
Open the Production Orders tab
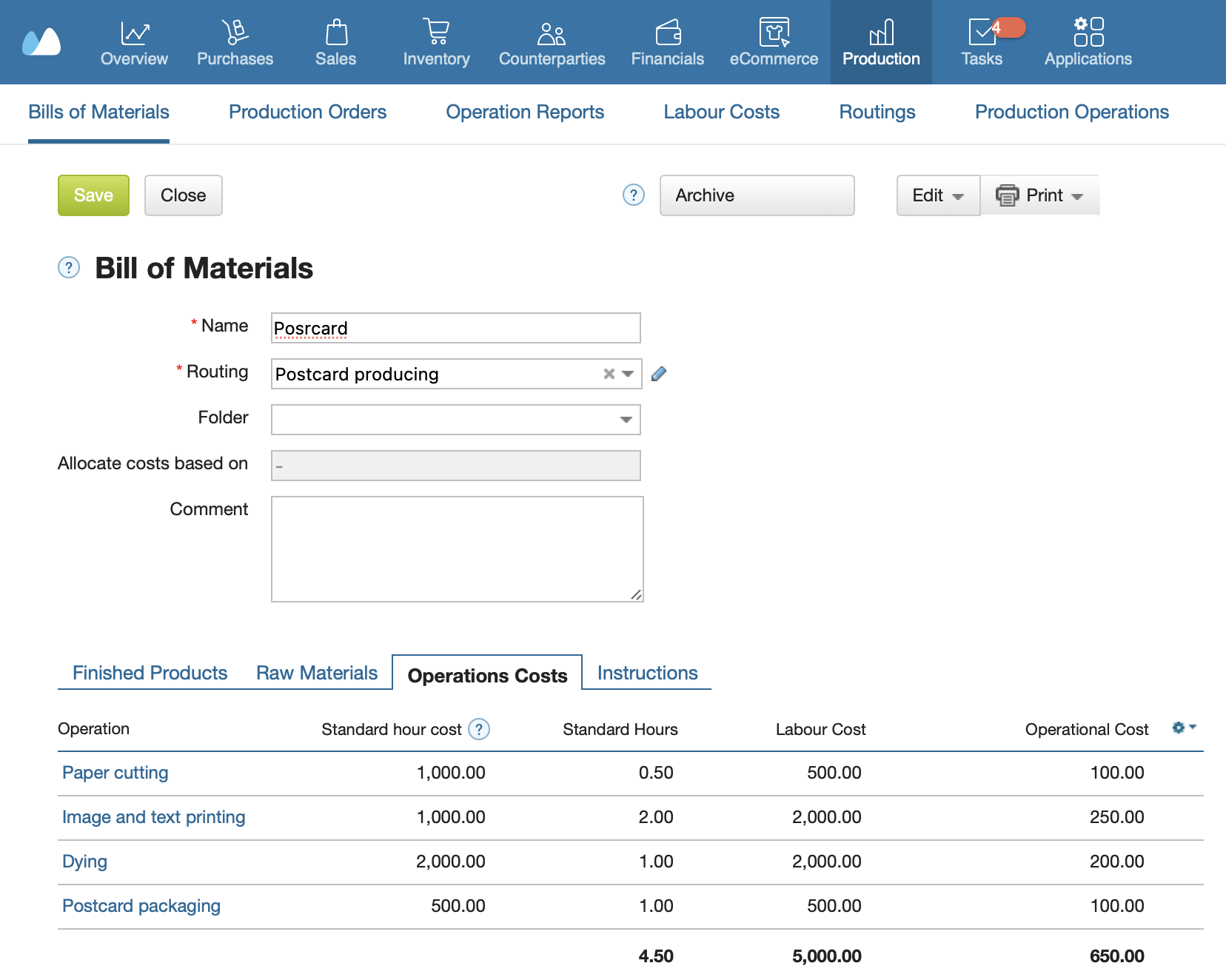point(307,112)
